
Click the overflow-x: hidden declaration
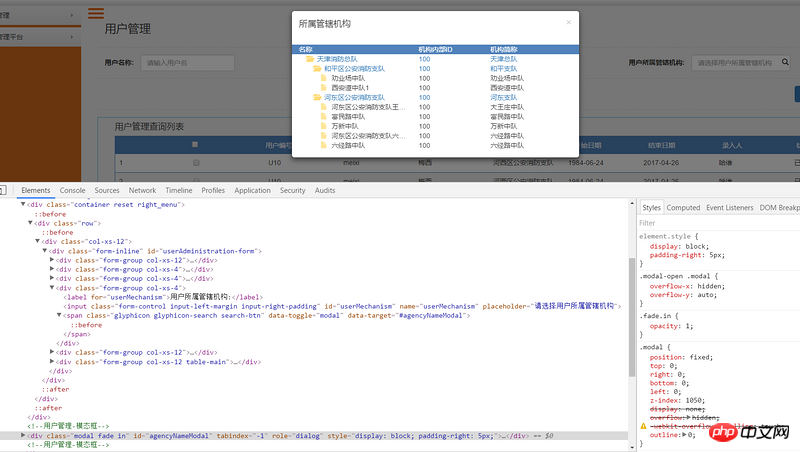pos(687,286)
